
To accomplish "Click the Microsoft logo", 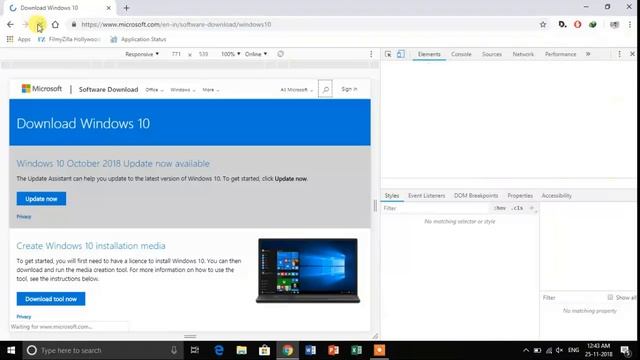I will [42, 89].
